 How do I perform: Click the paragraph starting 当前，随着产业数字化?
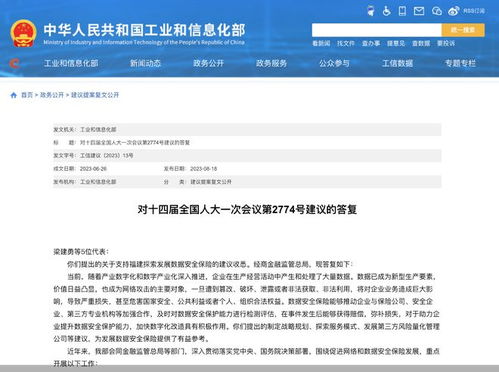[x=247, y=308]
